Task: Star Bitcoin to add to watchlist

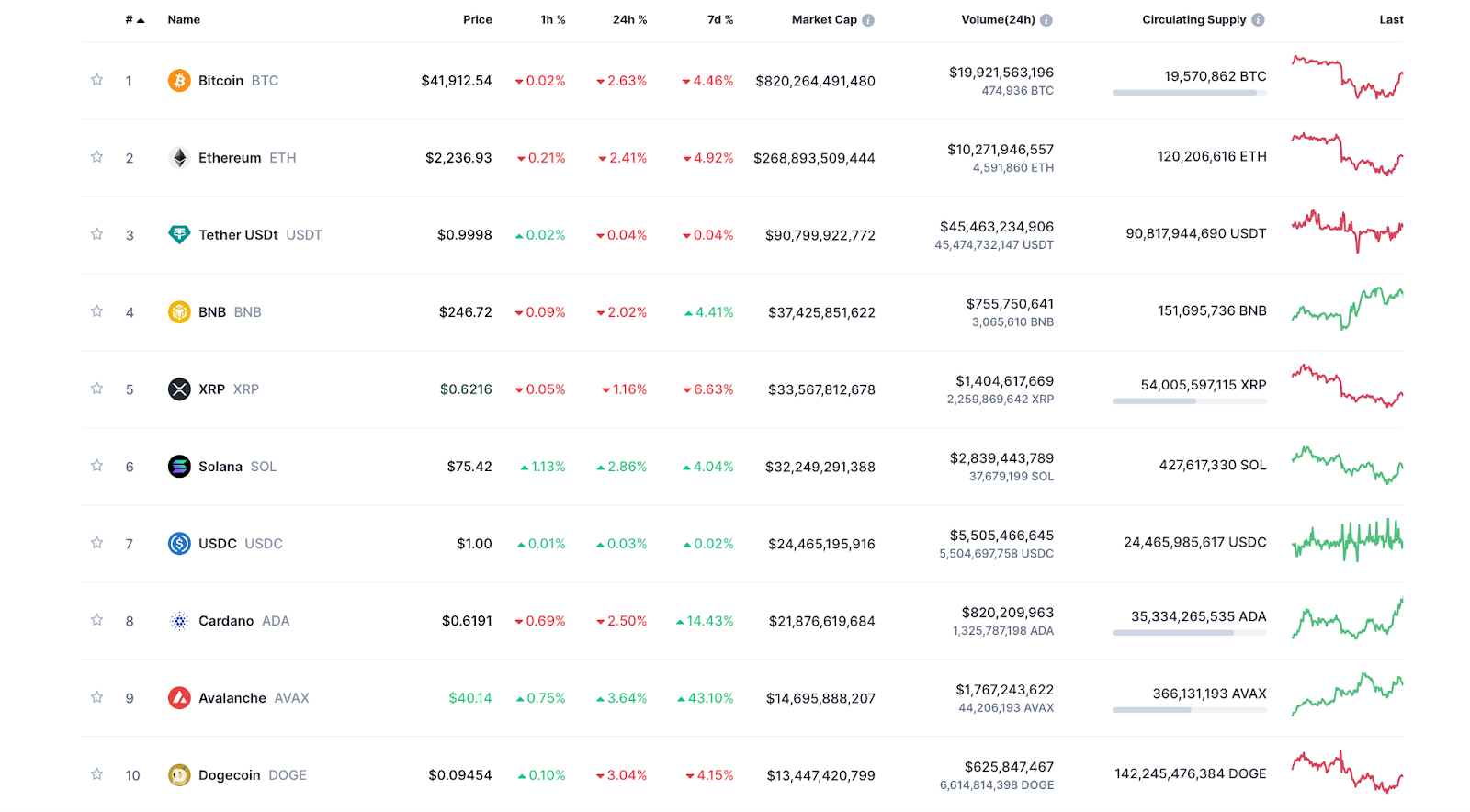Action: (x=96, y=80)
